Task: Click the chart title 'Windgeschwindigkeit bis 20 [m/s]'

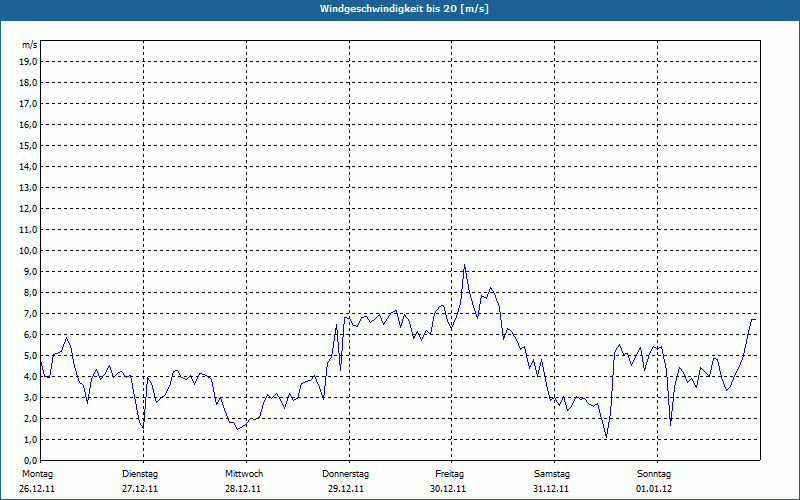Action: 404,9
